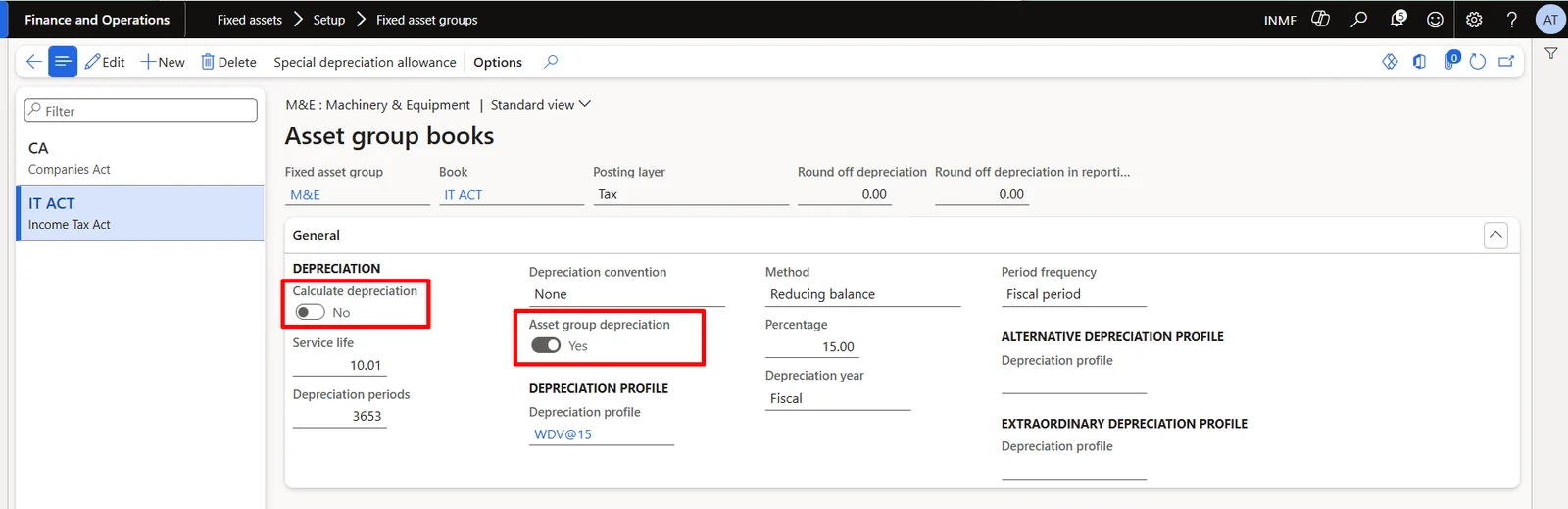1568x509 pixels.
Task: Refresh the page
Action: click(x=1478, y=62)
